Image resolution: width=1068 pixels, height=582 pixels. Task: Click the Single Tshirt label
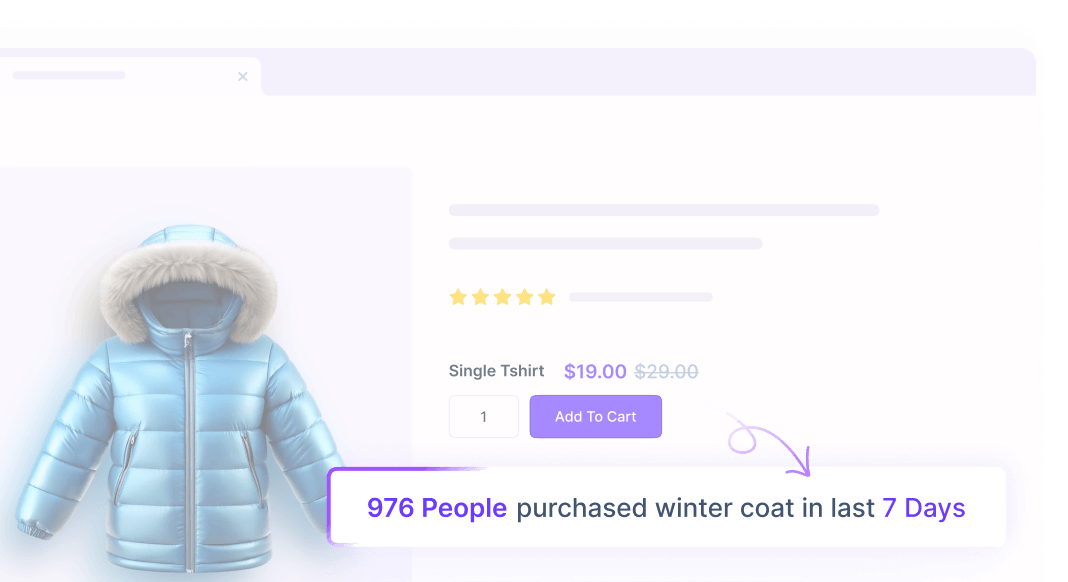coord(496,371)
